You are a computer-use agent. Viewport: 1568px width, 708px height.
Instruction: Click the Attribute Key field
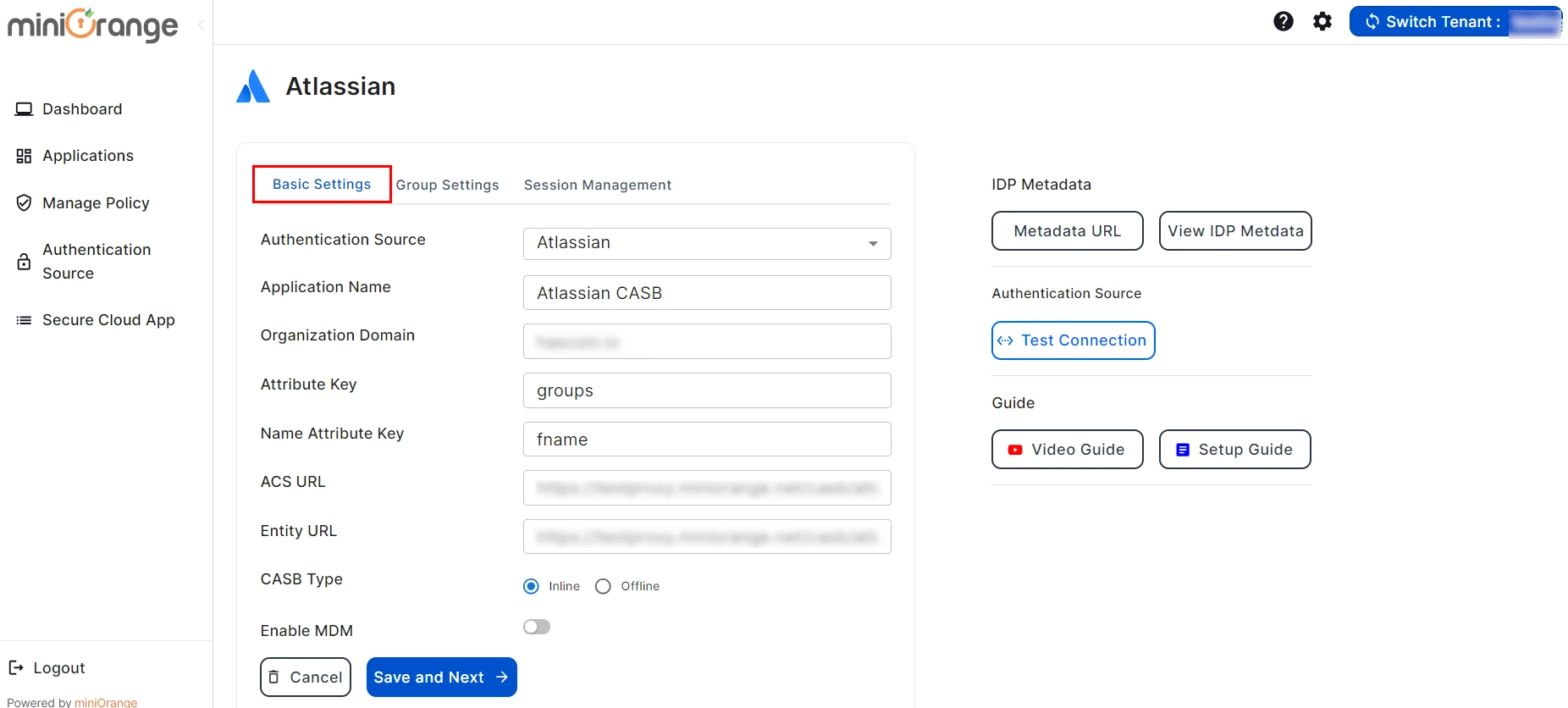[x=707, y=390]
